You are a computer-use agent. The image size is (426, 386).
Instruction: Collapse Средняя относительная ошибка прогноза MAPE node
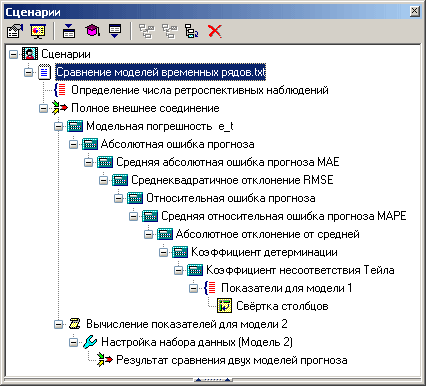pyautogui.click(x=133, y=216)
